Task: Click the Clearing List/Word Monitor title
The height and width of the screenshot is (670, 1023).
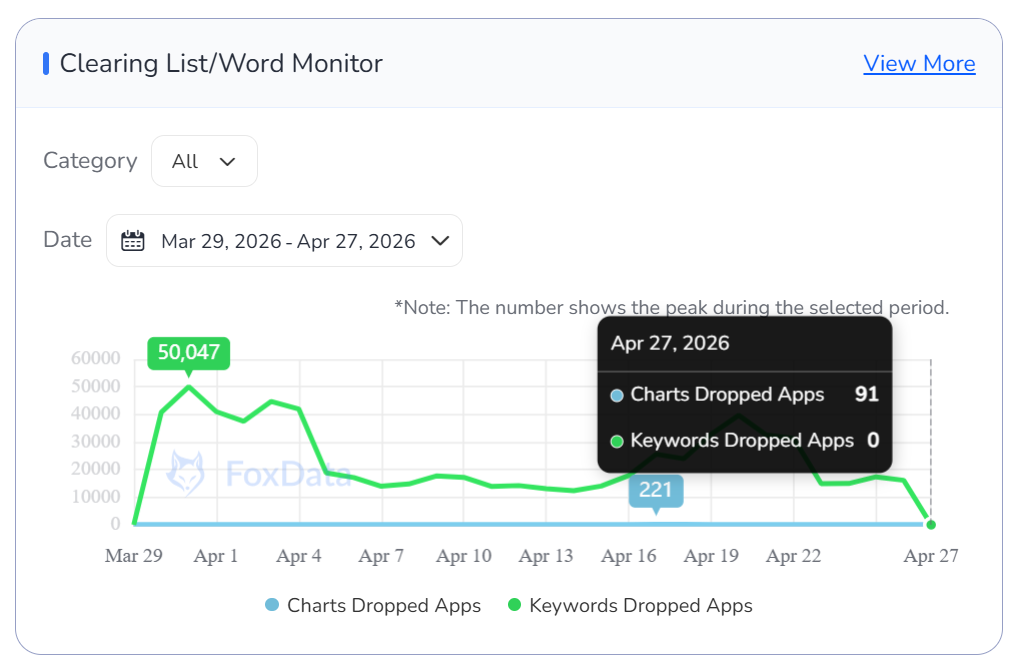Action: (221, 64)
